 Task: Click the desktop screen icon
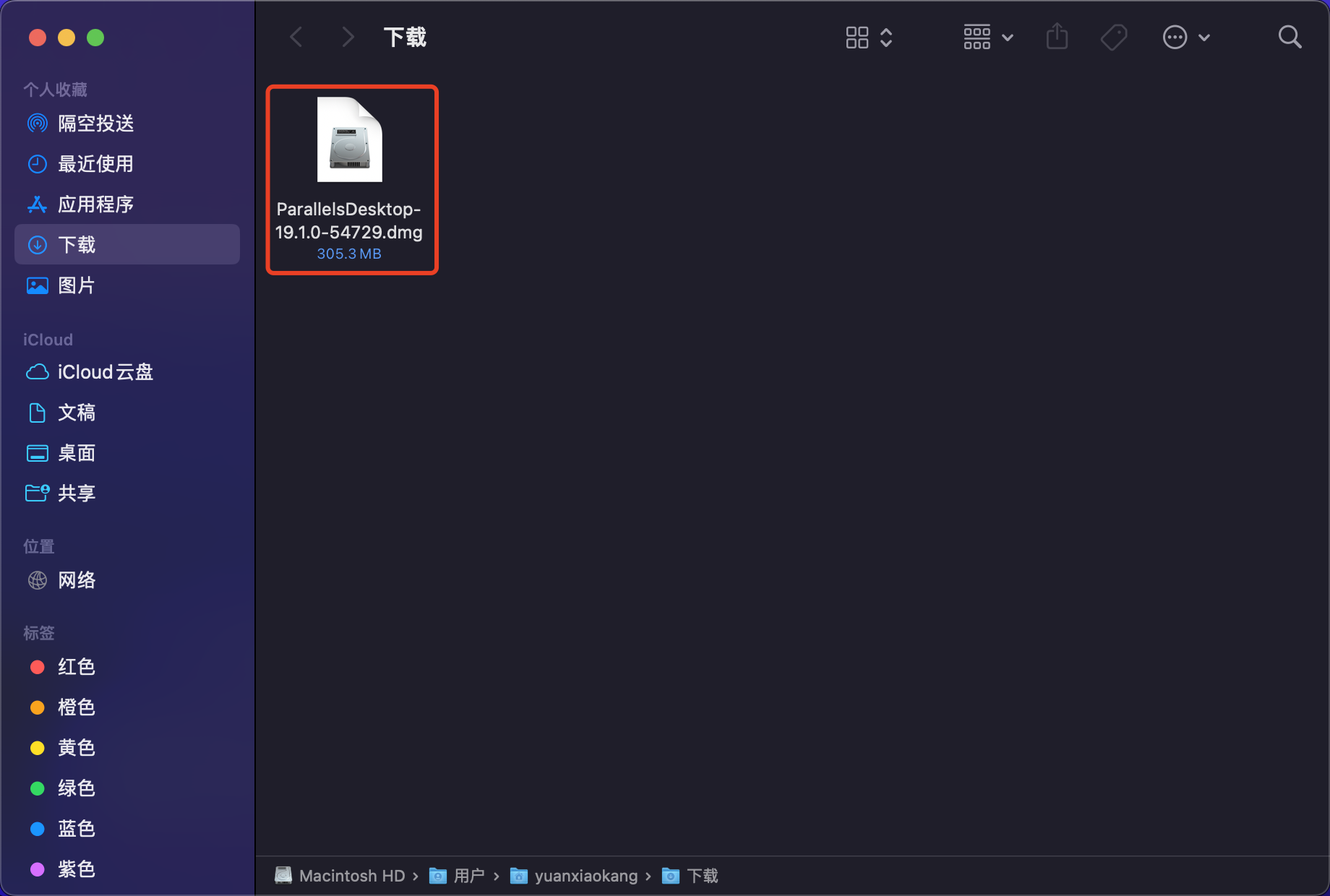coord(38,453)
